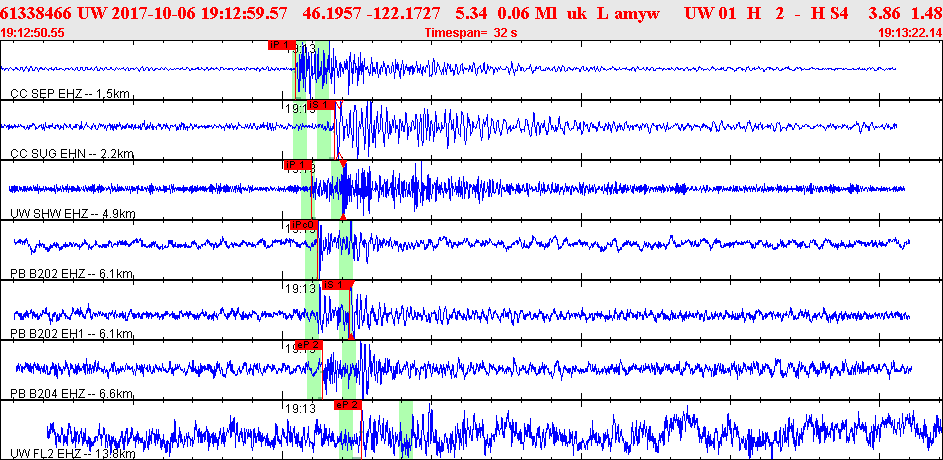Click the PB B202 EHZ -- 6.1km station label
This screenshot has width=943, height=460.
pos(72,274)
